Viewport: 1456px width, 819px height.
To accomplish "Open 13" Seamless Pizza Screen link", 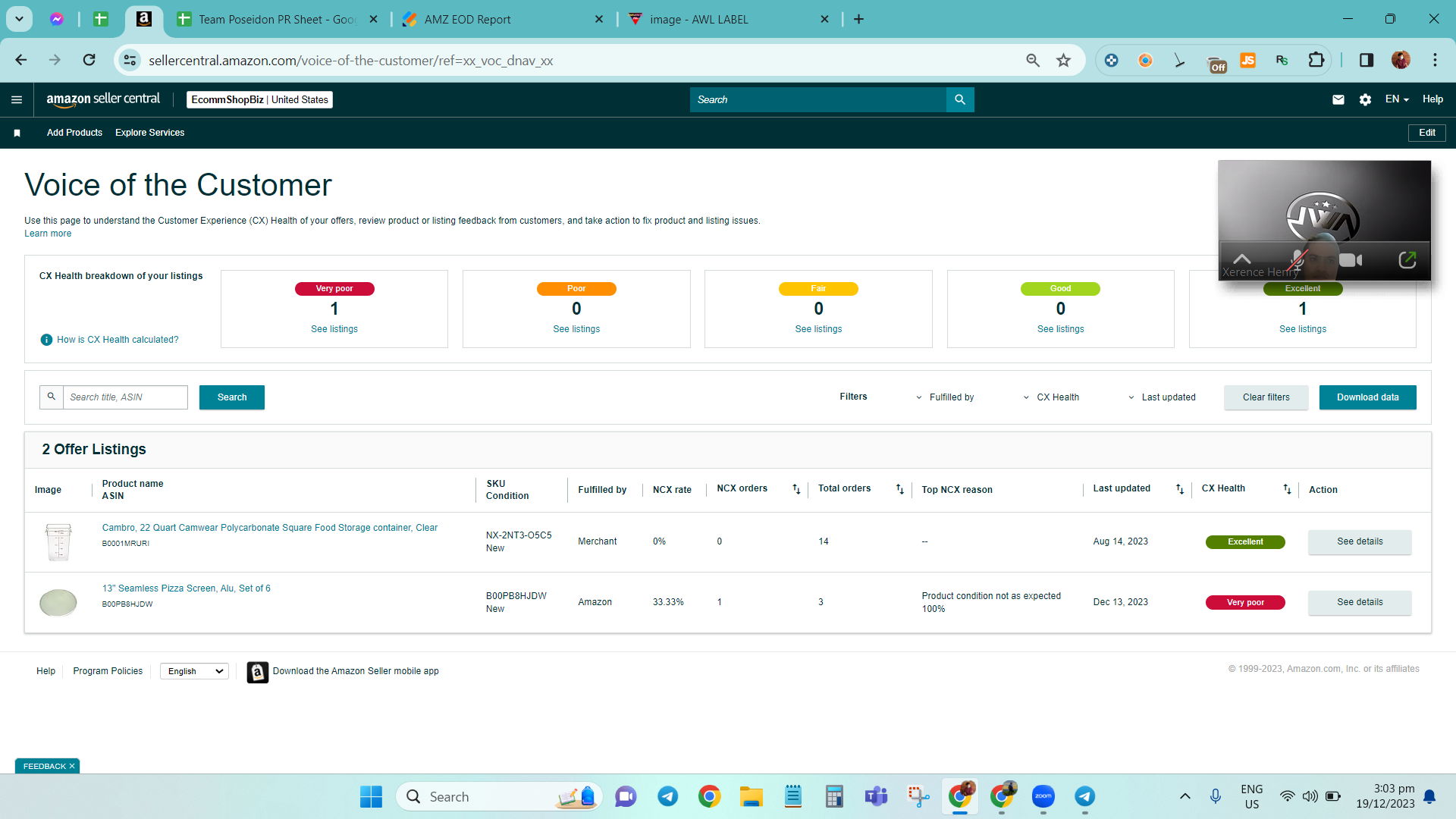I will (x=187, y=588).
